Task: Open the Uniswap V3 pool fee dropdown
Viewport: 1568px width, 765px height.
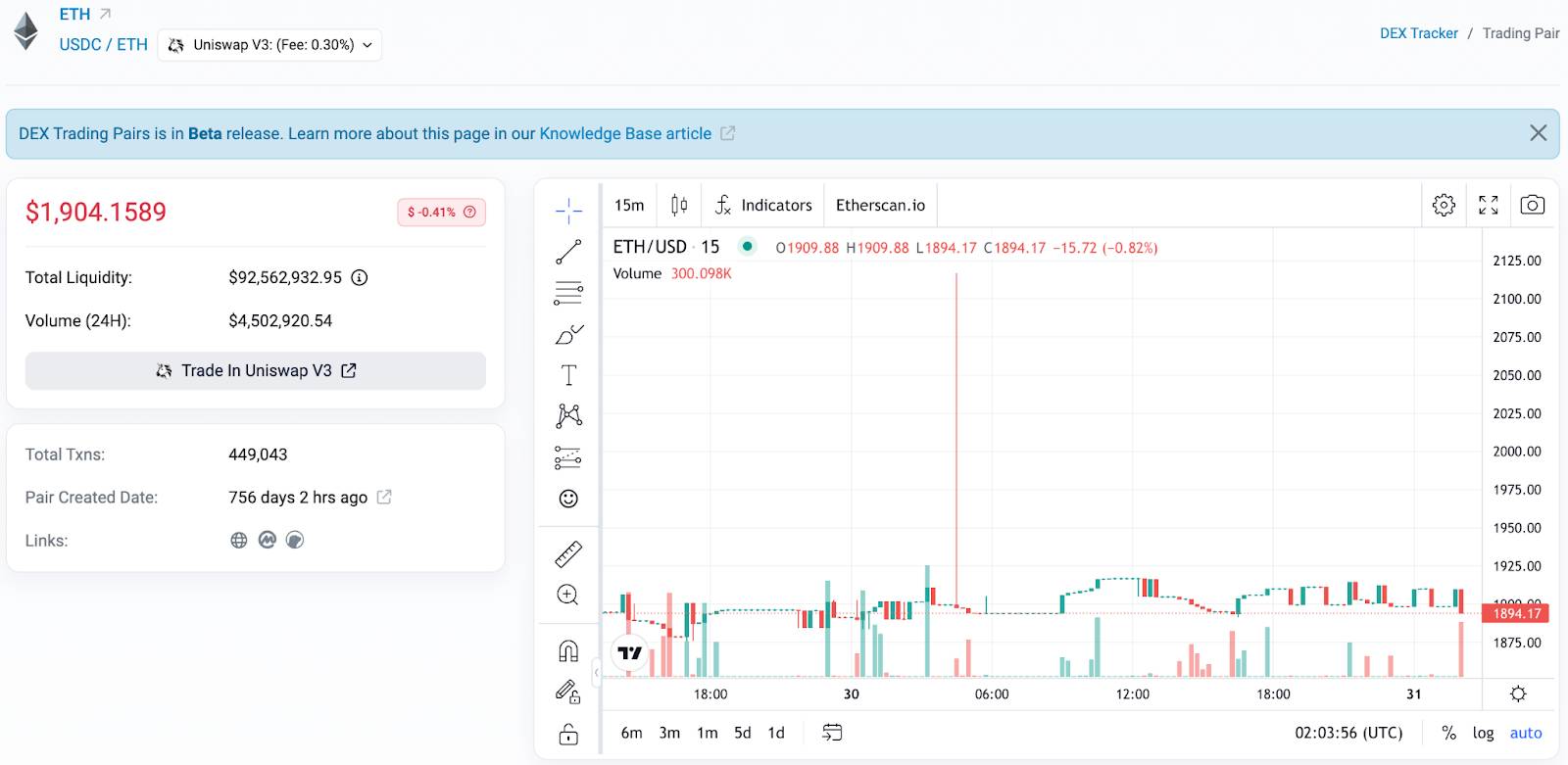Action: [269, 45]
